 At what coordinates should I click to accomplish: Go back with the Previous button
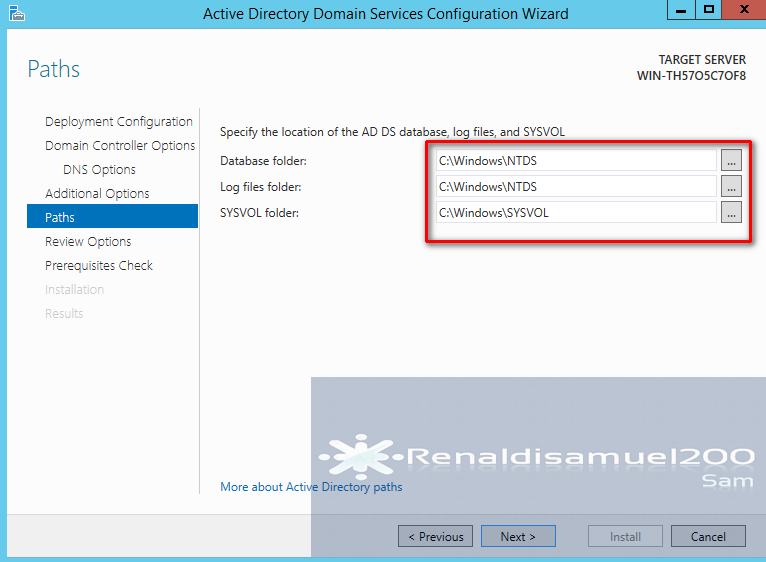pyautogui.click(x=435, y=536)
